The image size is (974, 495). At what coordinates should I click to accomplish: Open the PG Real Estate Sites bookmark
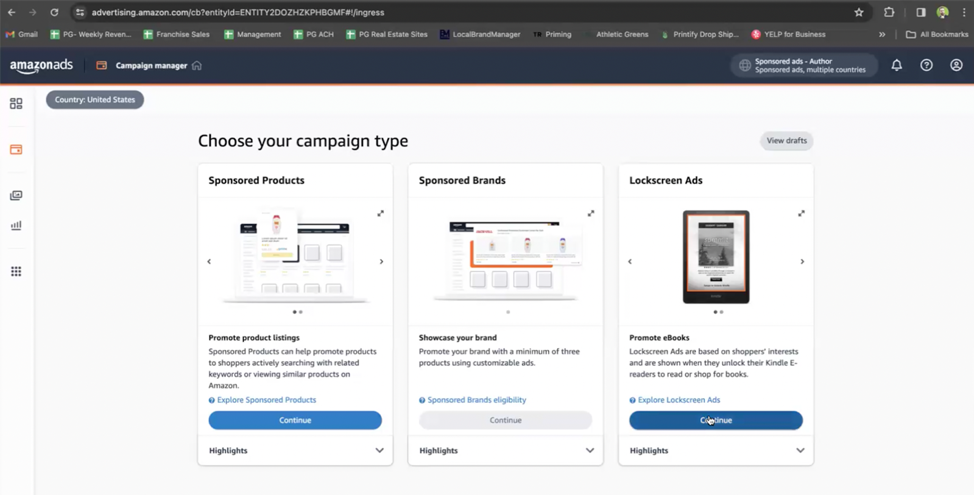[x=386, y=34]
